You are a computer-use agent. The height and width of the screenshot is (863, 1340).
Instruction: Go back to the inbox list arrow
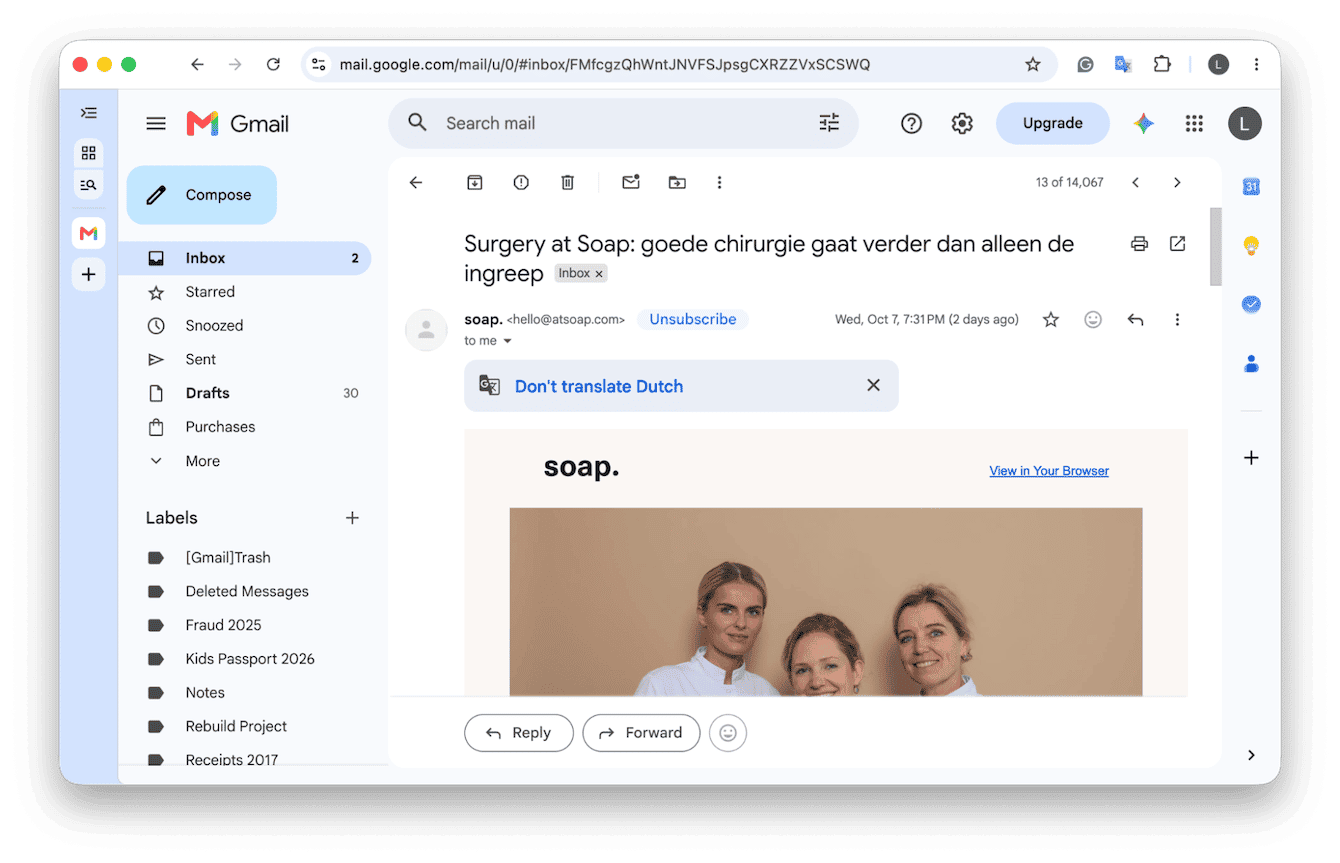[416, 182]
